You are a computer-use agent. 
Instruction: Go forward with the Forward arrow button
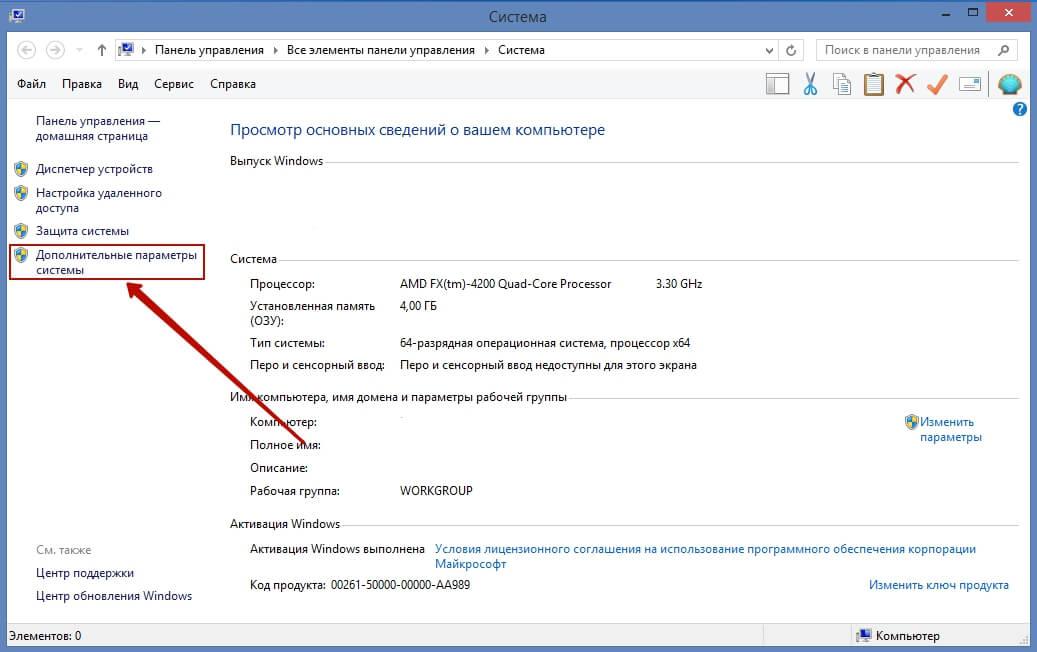(55, 50)
